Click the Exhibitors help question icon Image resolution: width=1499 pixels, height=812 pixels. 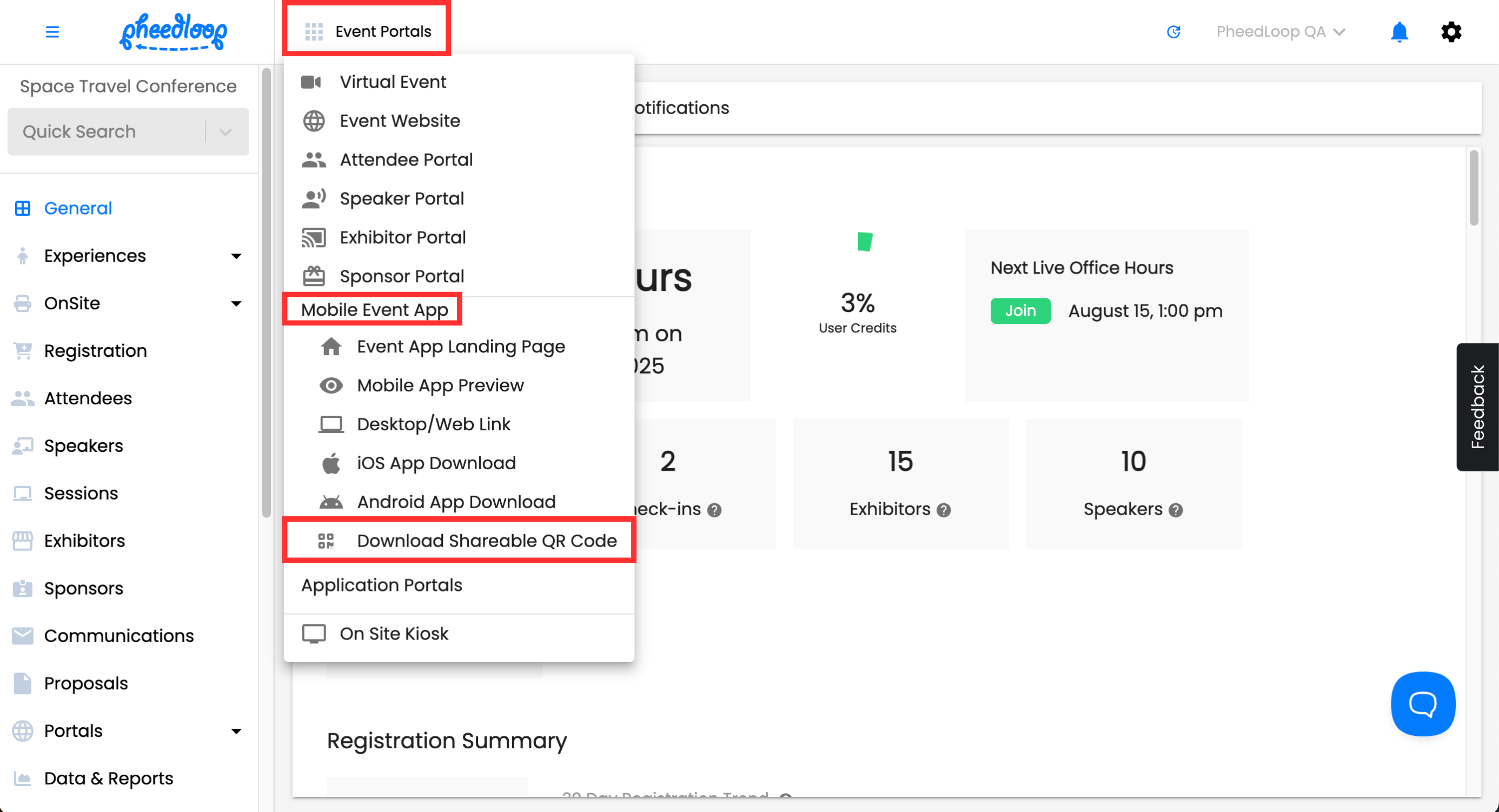coord(944,510)
